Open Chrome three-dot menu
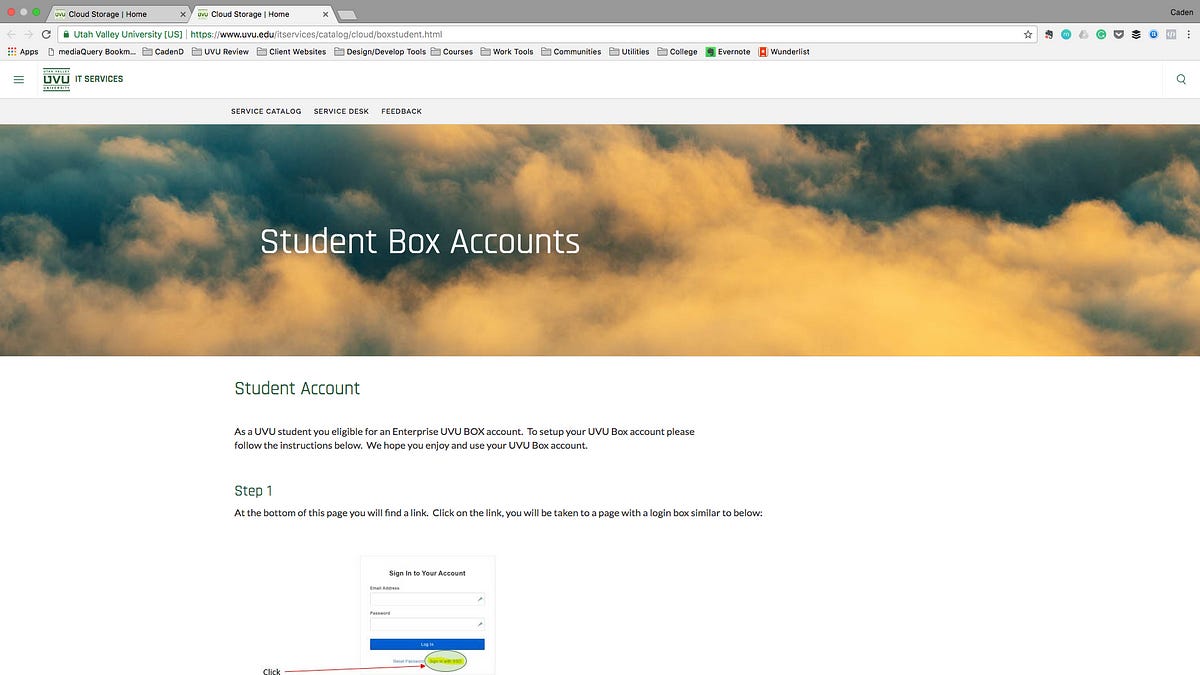1200x675 pixels. tap(1188, 34)
